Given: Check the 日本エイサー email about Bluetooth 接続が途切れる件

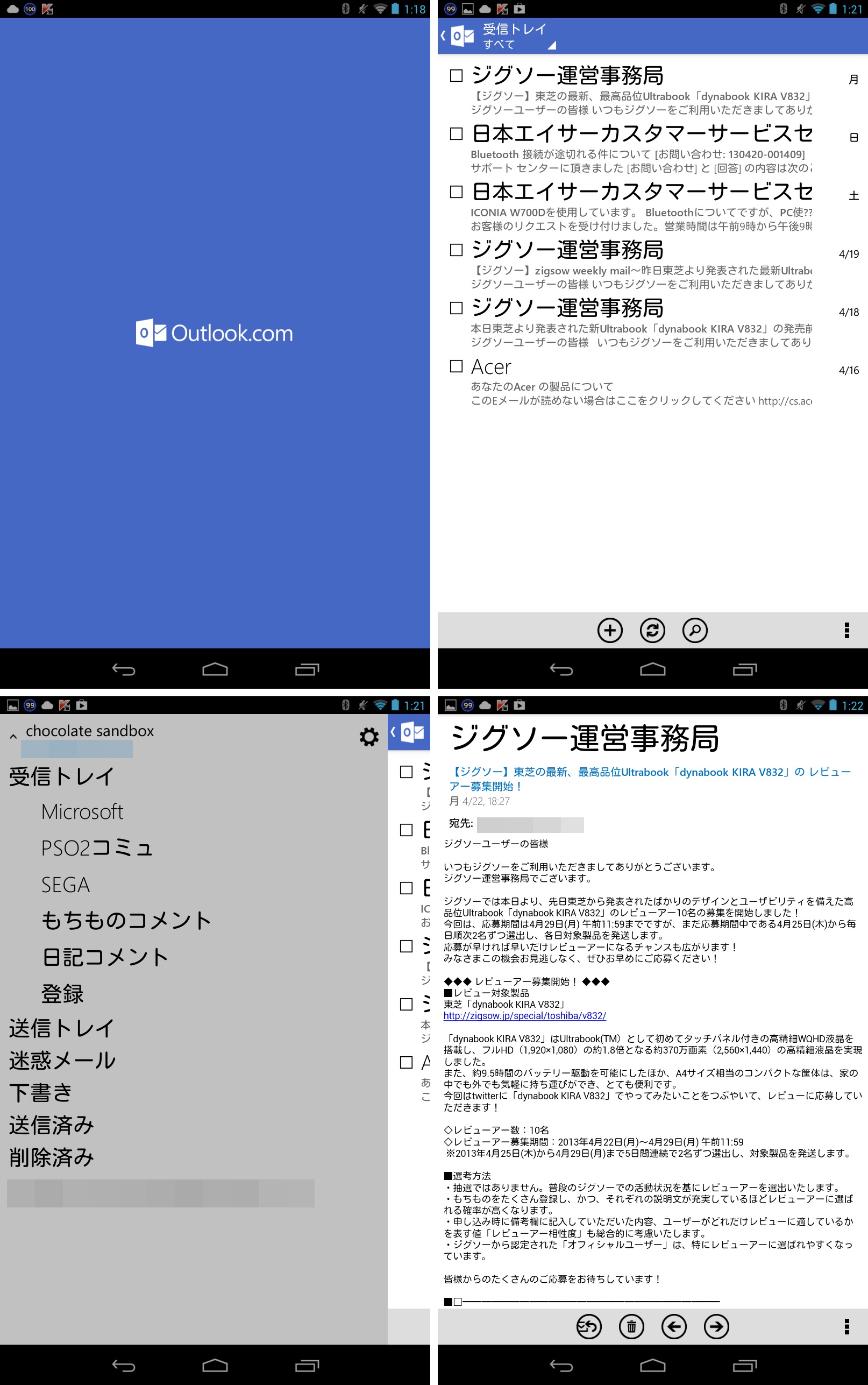Looking at the screenshot, I should tap(457, 134).
